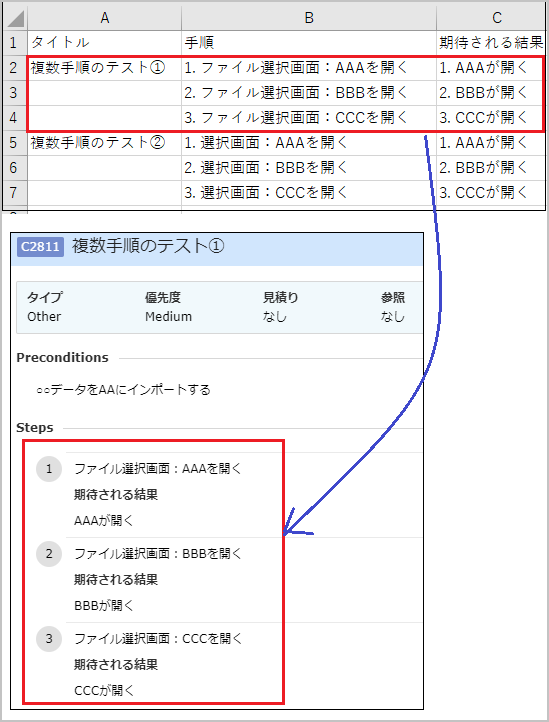Click the 見積り field label

pyautogui.click(x=280, y=297)
